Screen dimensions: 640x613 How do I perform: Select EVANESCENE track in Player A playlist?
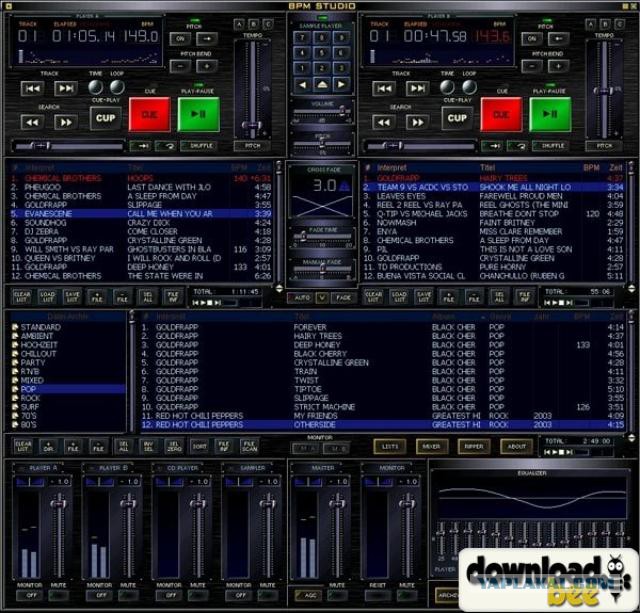coord(141,214)
